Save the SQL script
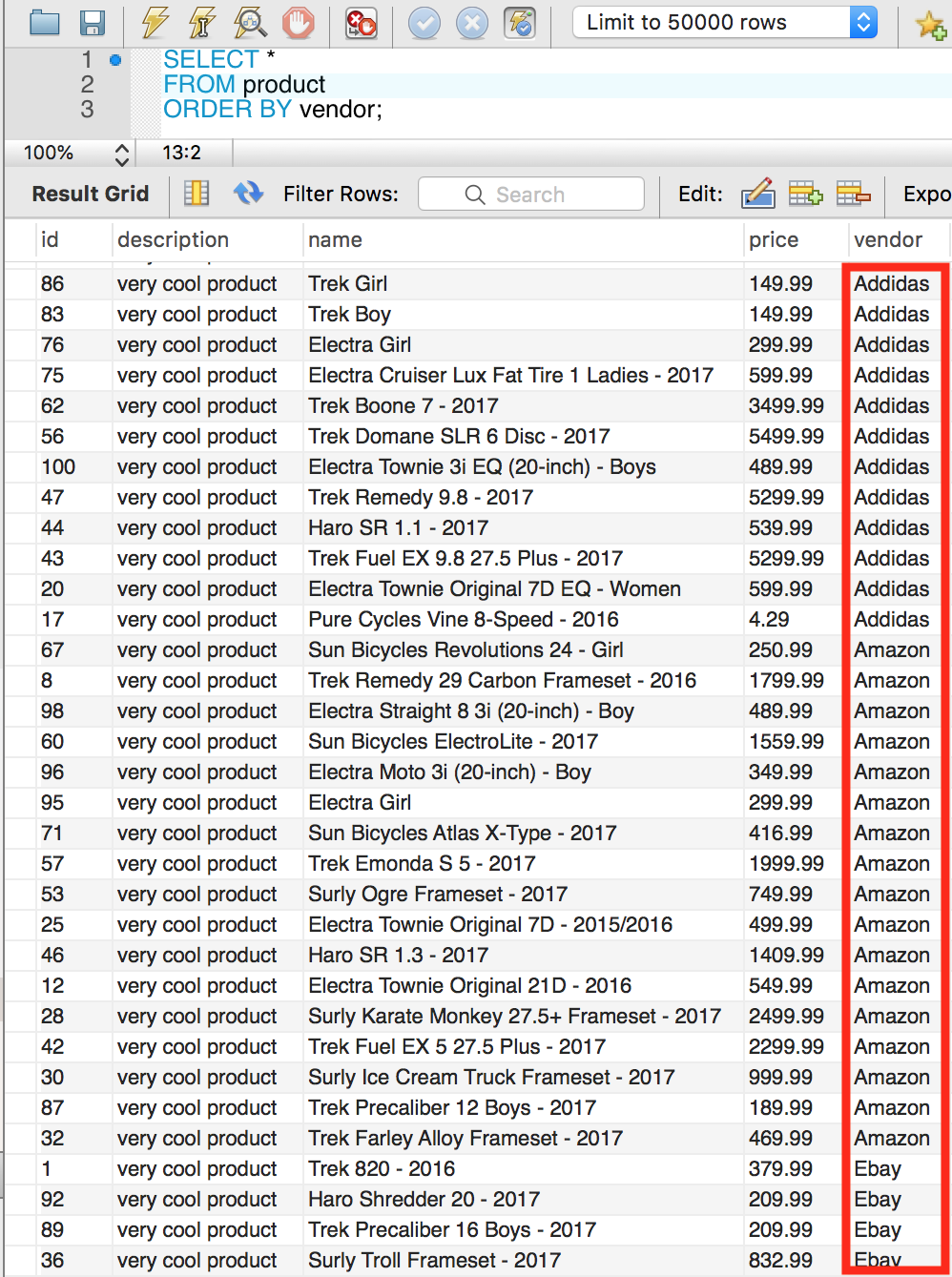Viewport: 952px width, 1277px height. [x=92, y=22]
